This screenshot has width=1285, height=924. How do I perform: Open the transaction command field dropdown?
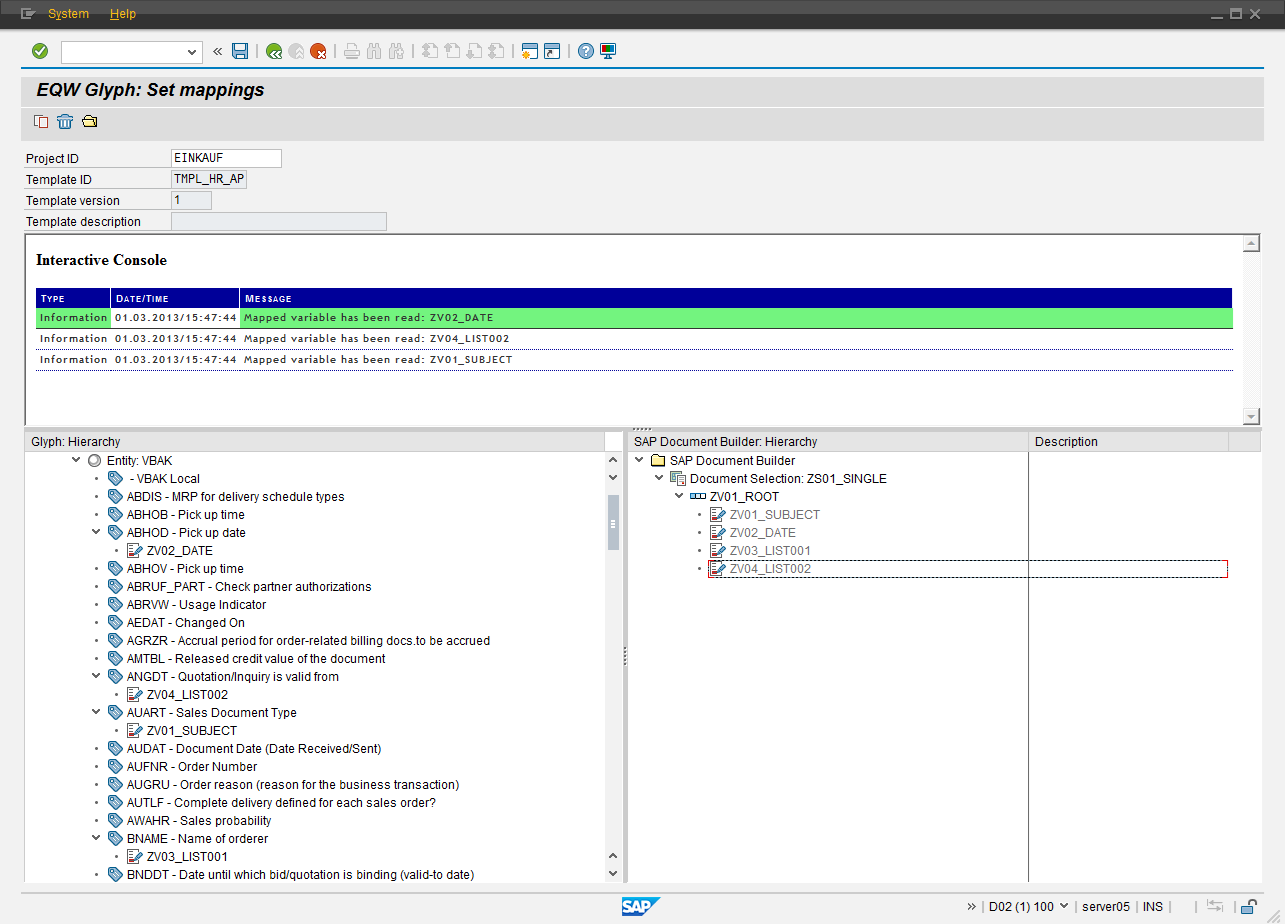pos(193,52)
